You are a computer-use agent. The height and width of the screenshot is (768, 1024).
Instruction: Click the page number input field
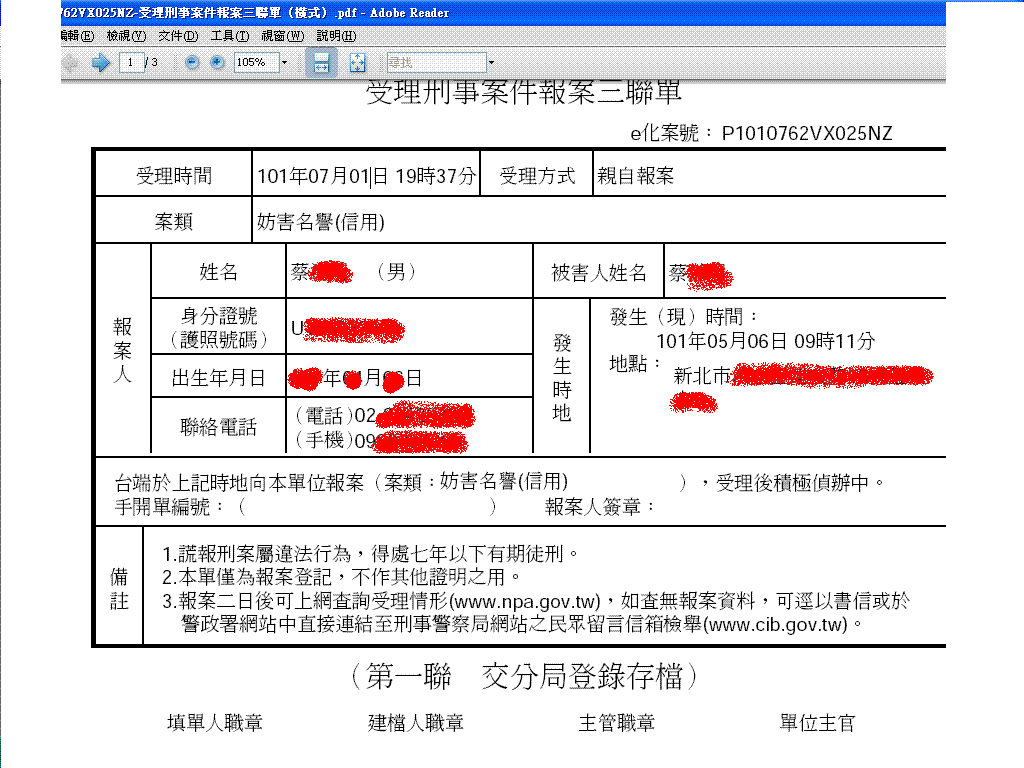point(130,63)
